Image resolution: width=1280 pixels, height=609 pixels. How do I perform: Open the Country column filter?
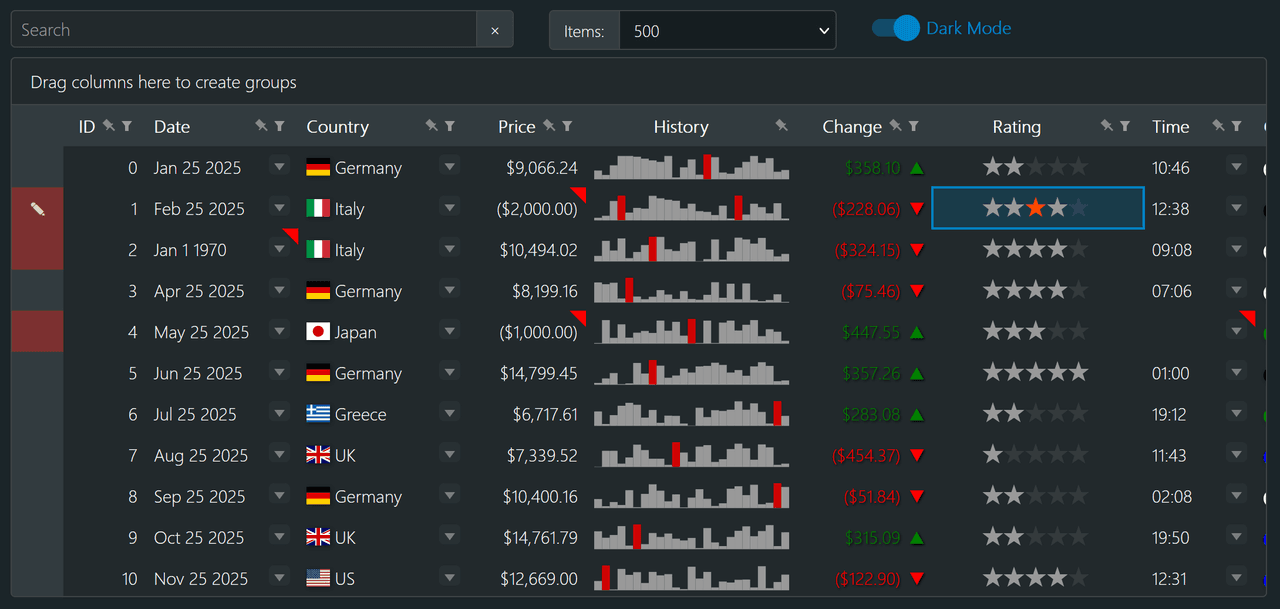[x=450, y=126]
